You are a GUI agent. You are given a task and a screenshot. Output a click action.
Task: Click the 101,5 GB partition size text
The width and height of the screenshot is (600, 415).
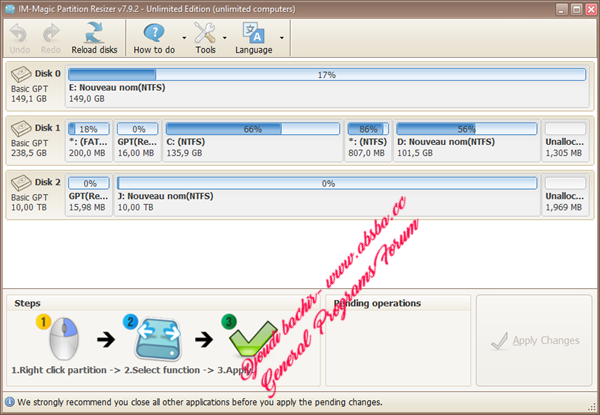point(415,153)
